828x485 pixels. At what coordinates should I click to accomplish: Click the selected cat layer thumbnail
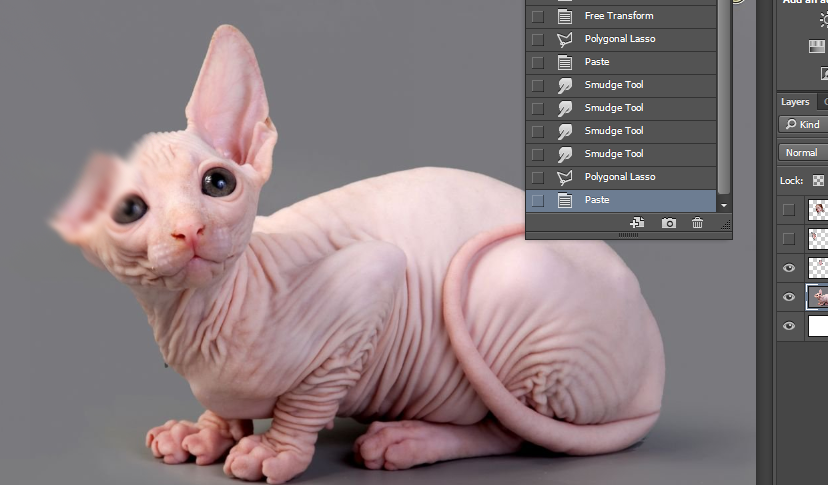pyautogui.click(x=817, y=297)
